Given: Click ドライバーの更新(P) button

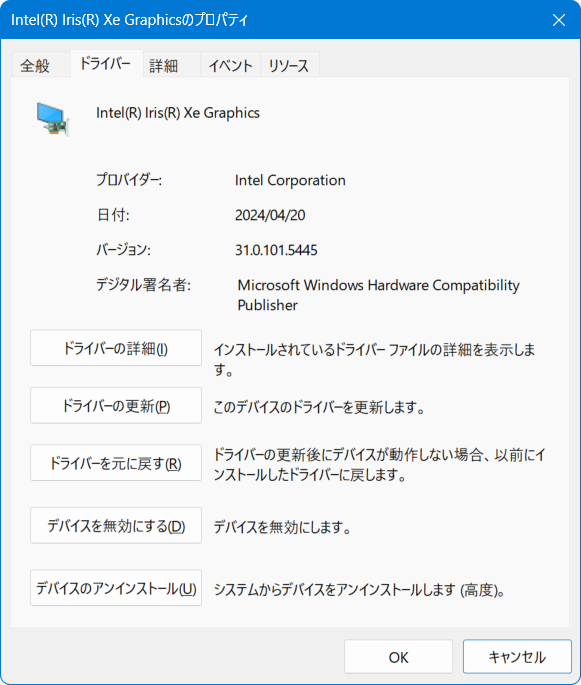Looking at the screenshot, I should click(x=116, y=406).
